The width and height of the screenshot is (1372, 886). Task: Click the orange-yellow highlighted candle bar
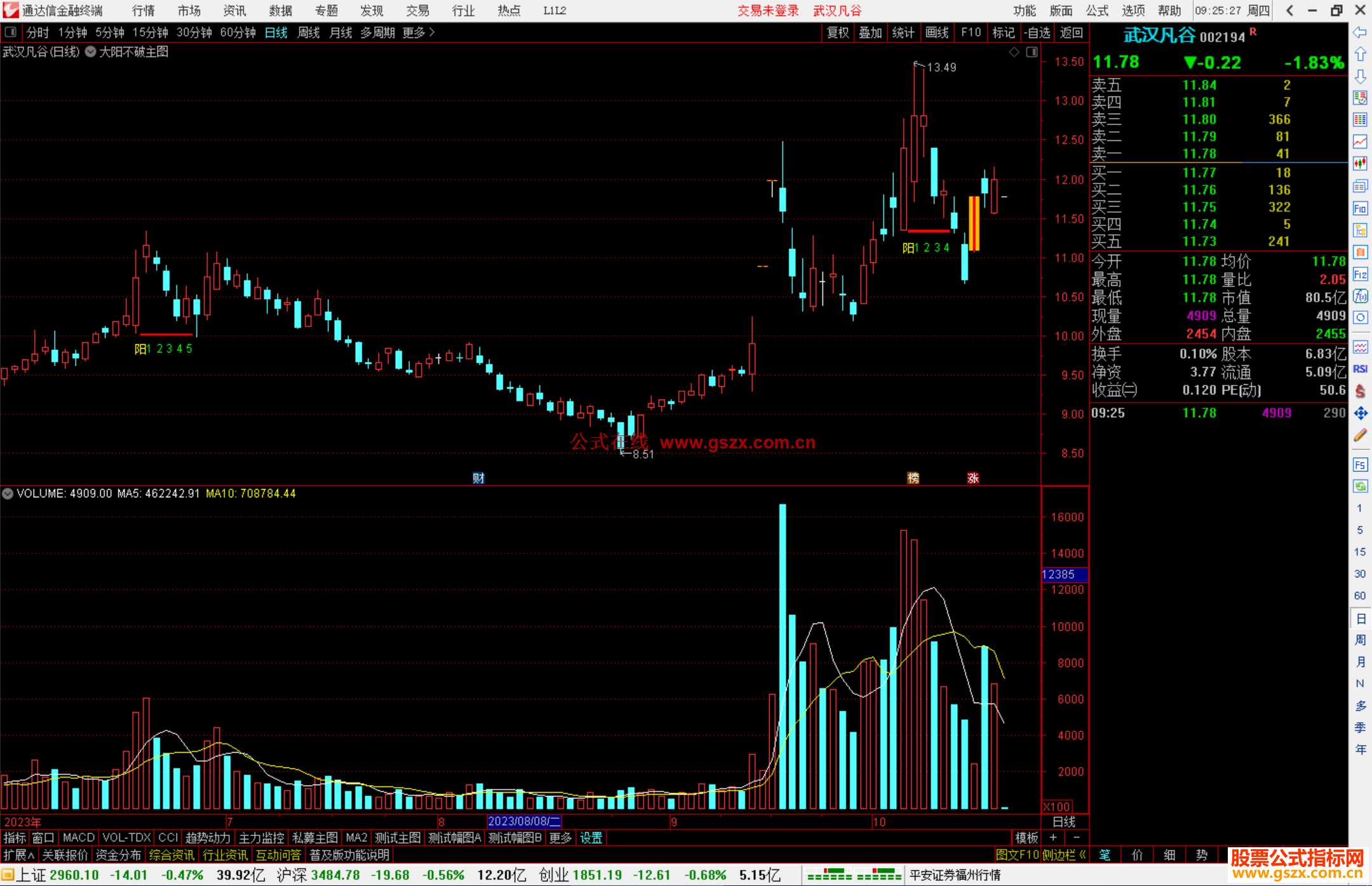pos(974,224)
